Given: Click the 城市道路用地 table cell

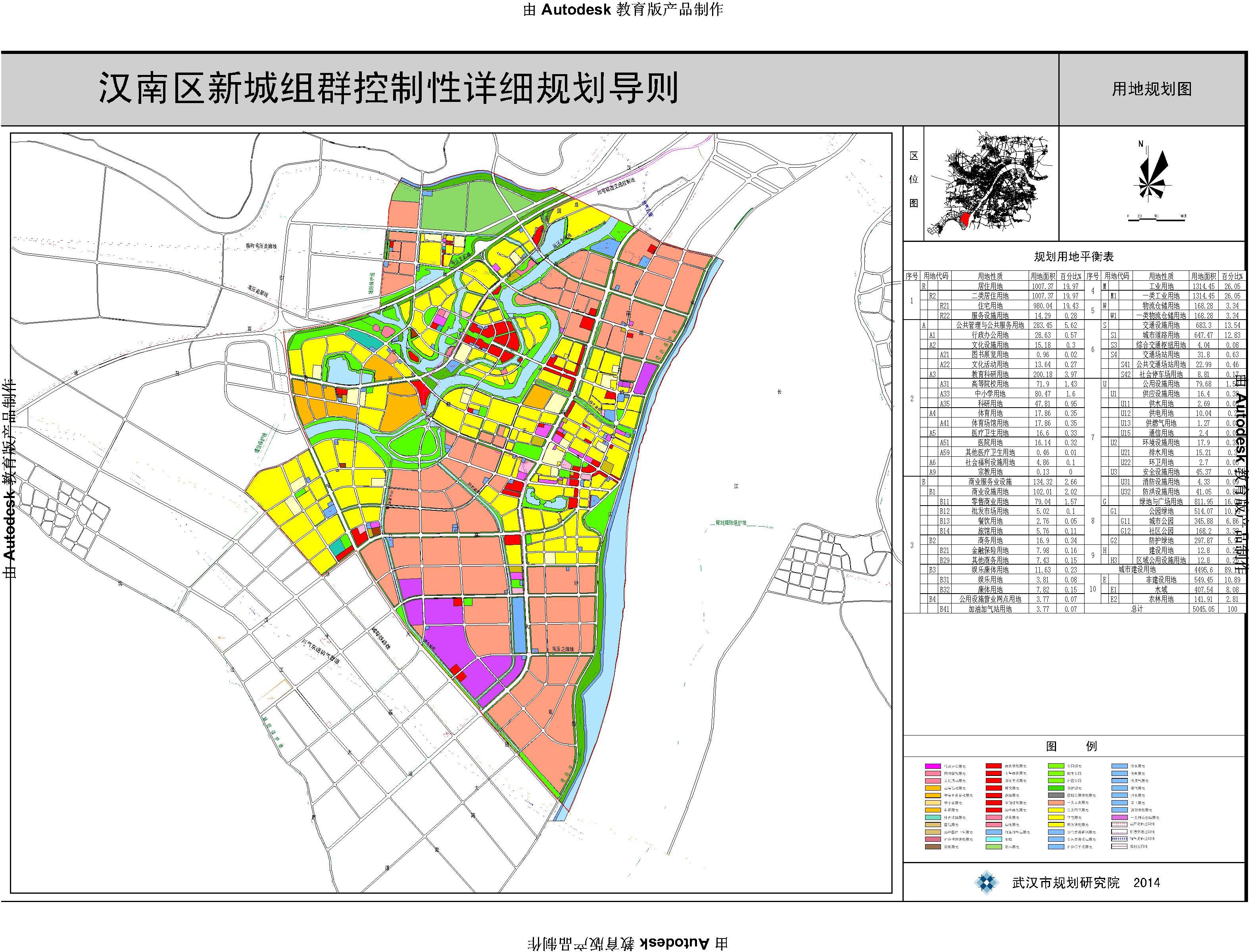Looking at the screenshot, I should [1161, 335].
